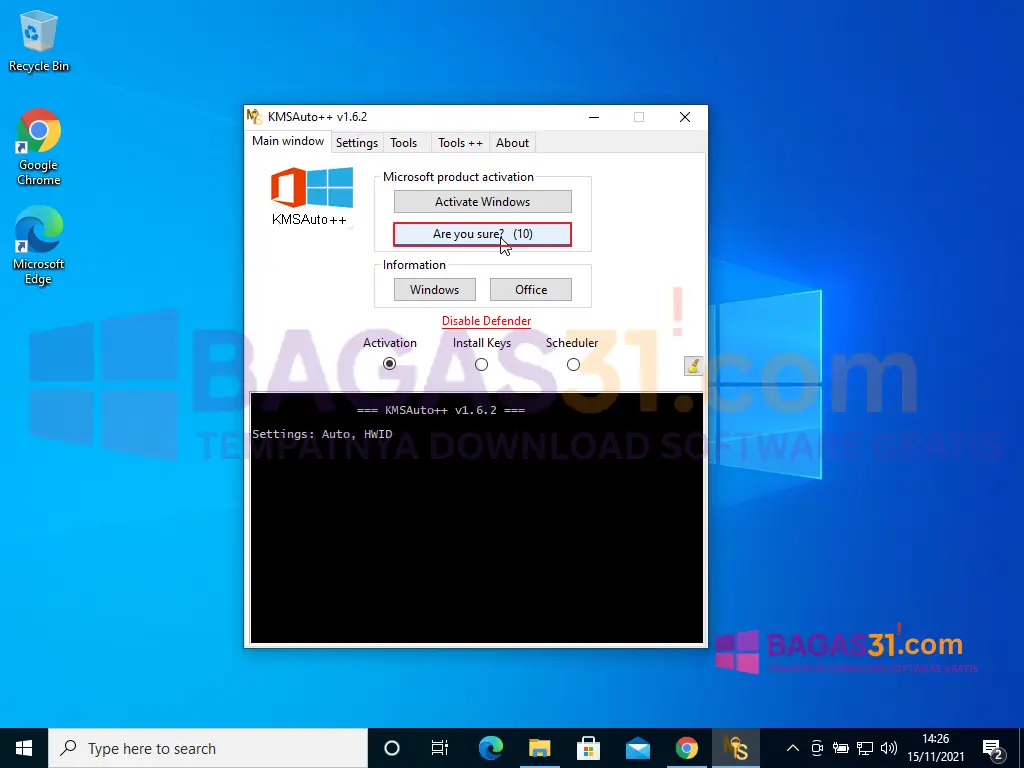
Task: Click the black console output area
Action: pyautogui.click(x=477, y=518)
